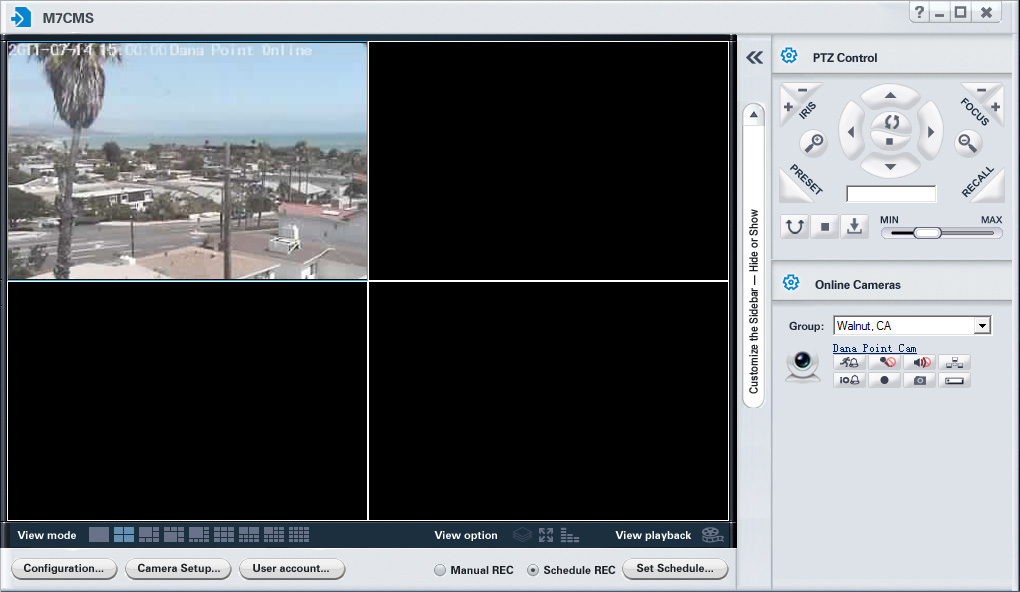Stop PTZ movement with the center square button
The width and height of the screenshot is (1020, 592).
click(889, 141)
